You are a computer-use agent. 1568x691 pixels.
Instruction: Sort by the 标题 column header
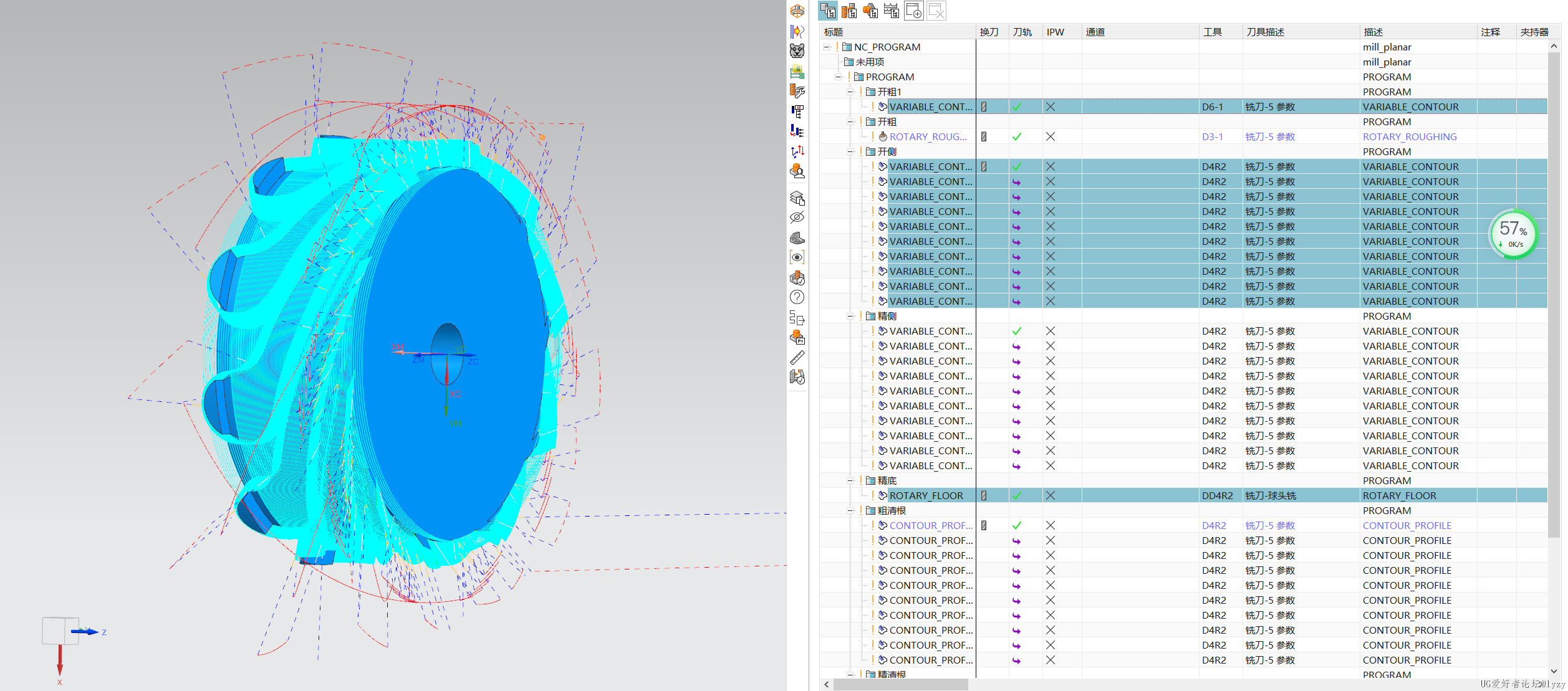(898, 32)
